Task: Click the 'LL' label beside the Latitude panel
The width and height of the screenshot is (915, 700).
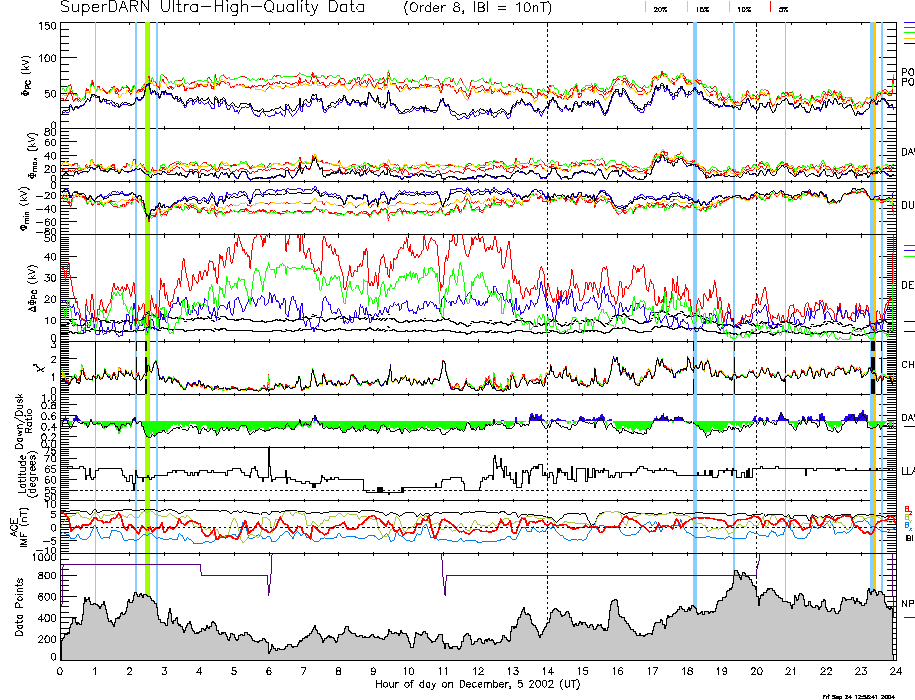Action: 907,471
